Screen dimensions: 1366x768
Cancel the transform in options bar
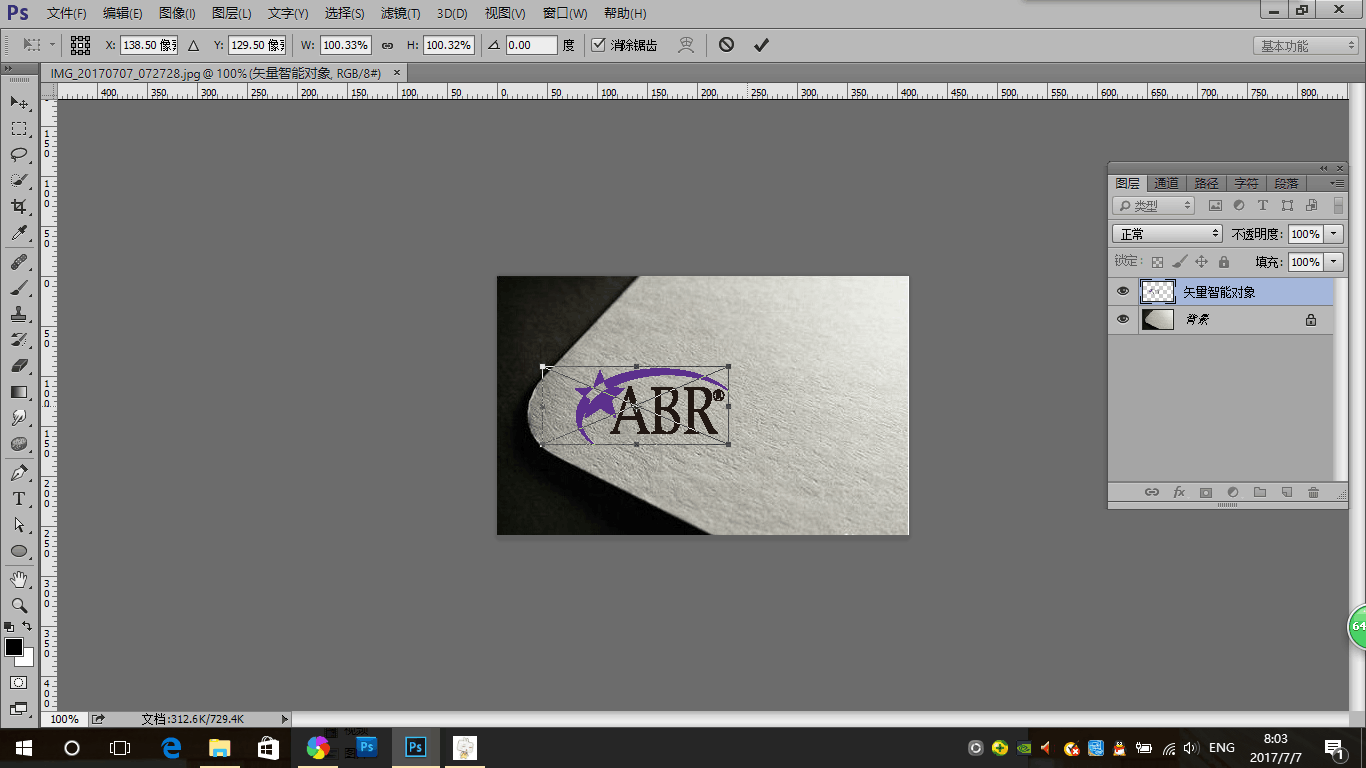727,45
